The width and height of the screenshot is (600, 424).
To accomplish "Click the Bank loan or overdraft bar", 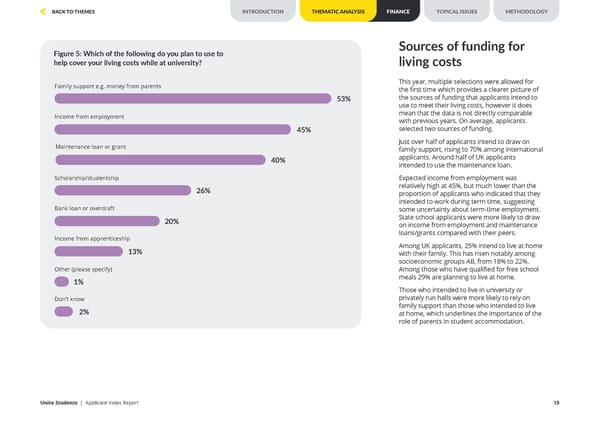I will [107, 221].
